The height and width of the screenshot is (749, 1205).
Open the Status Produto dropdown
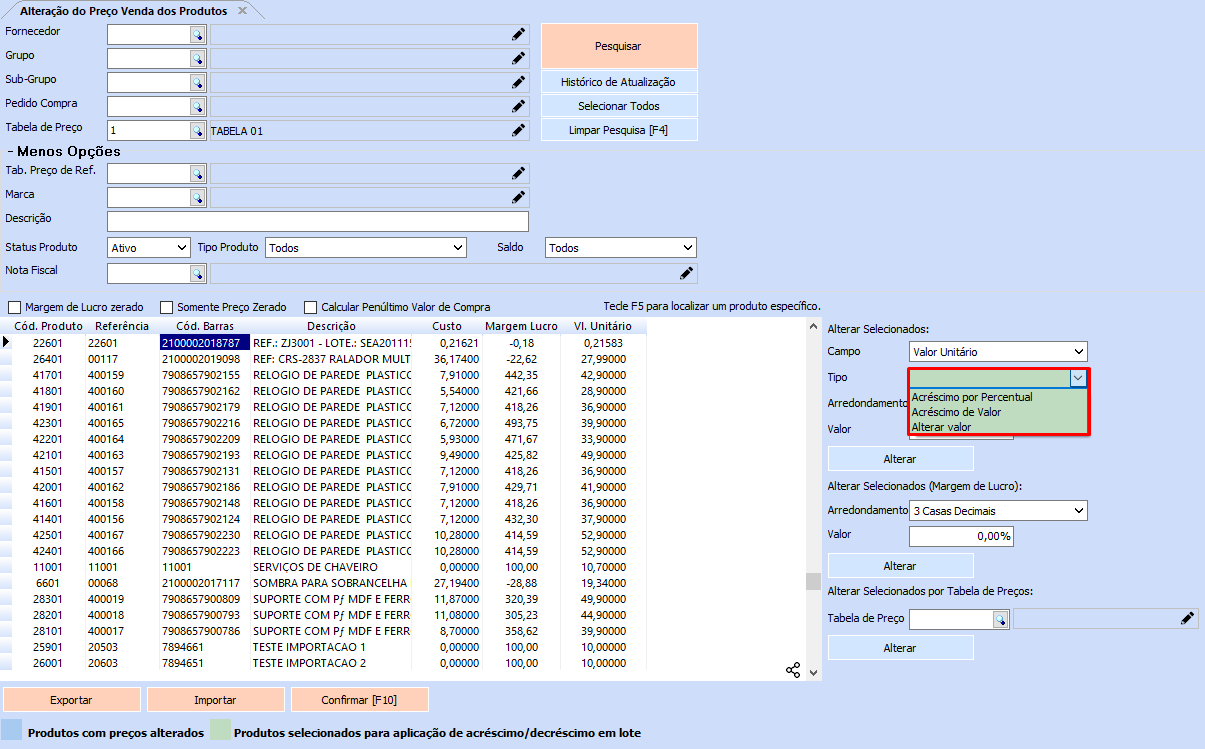[x=148, y=247]
